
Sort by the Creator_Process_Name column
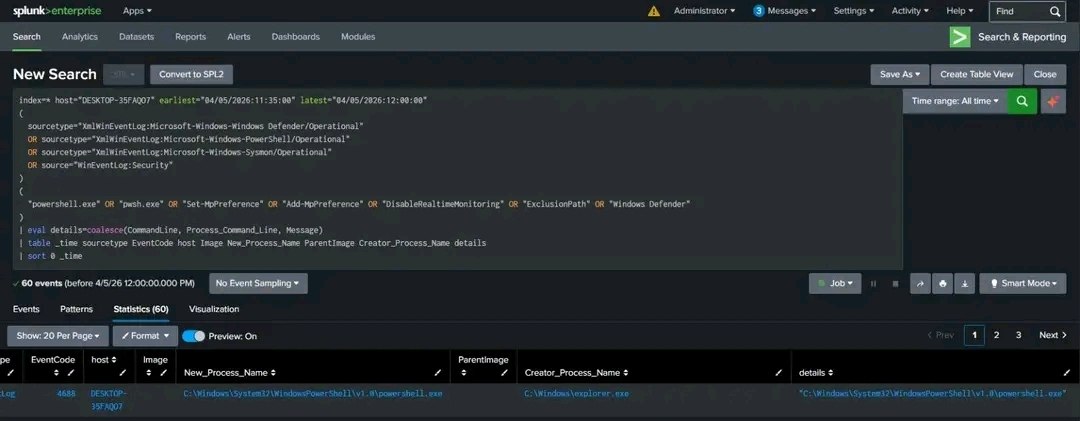click(575, 373)
